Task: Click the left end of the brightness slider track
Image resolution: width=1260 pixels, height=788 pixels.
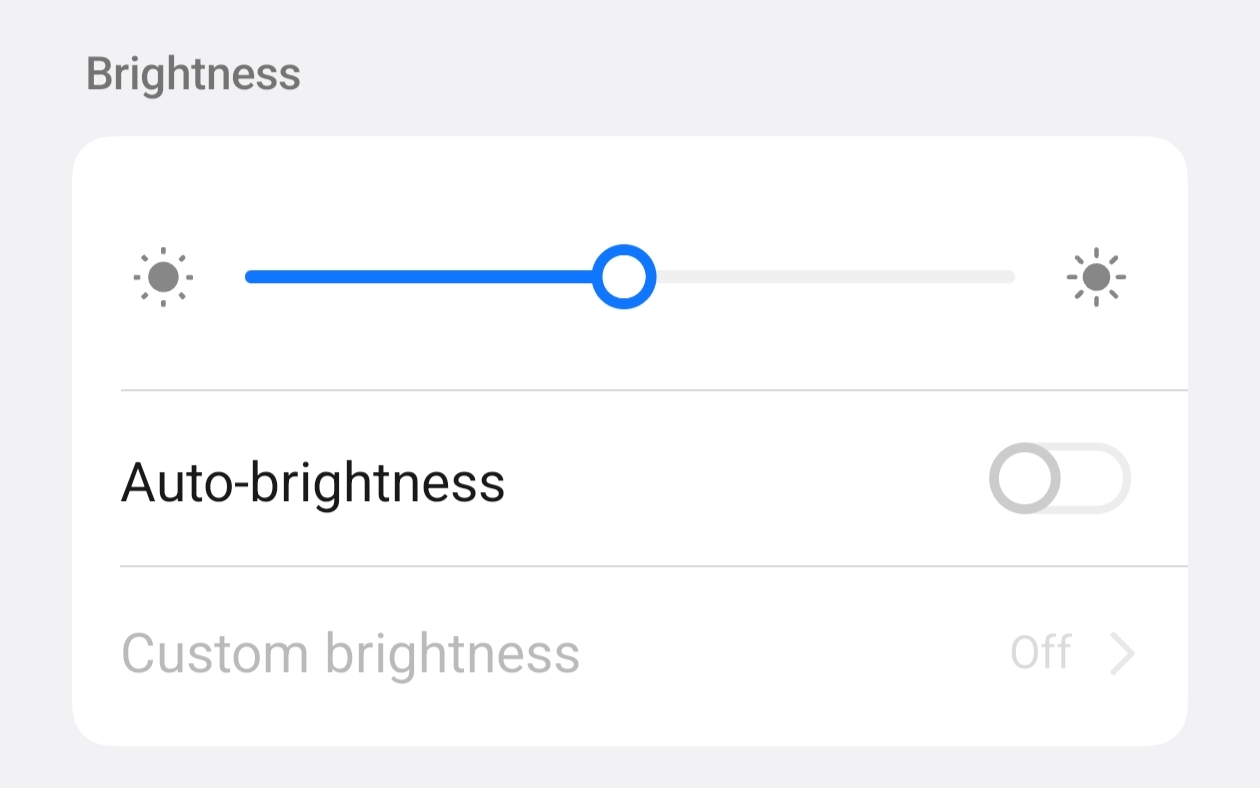Action: click(x=253, y=277)
